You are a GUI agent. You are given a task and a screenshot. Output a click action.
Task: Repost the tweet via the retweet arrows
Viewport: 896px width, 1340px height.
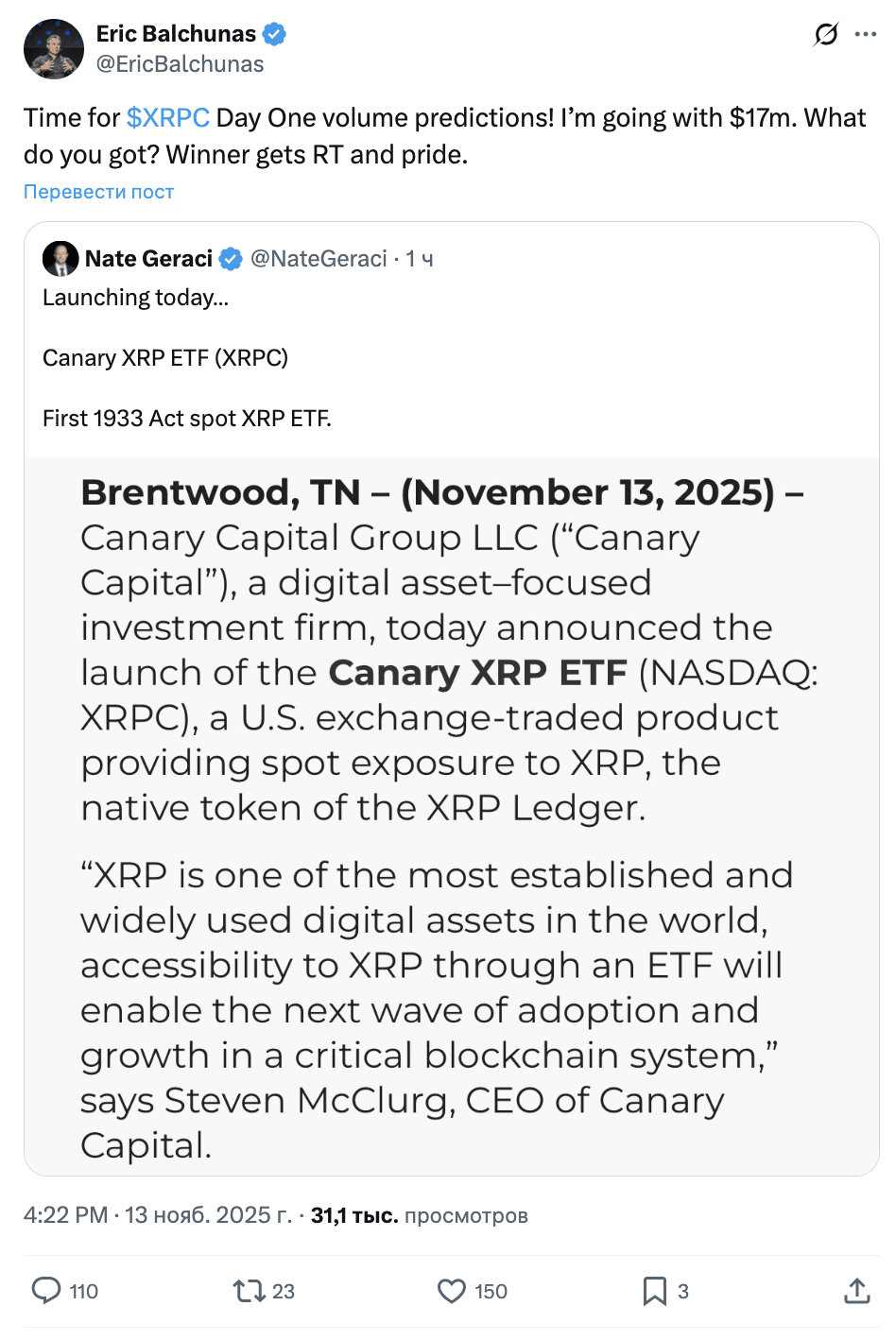pyautogui.click(x=249, y=1290)
